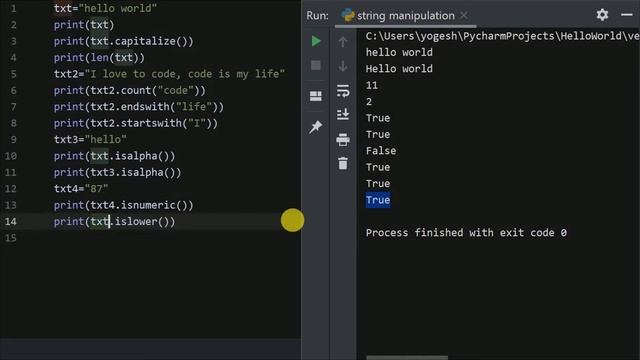Click print(txt.capitalize()) on line 3

(x=124, y=41)
